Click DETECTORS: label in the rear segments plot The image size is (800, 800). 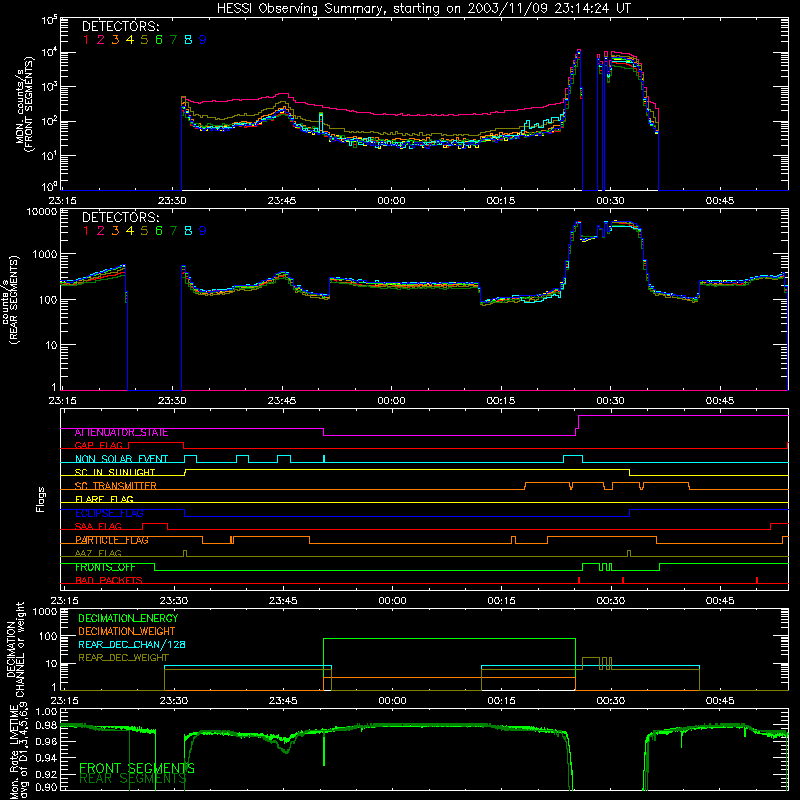121,217
